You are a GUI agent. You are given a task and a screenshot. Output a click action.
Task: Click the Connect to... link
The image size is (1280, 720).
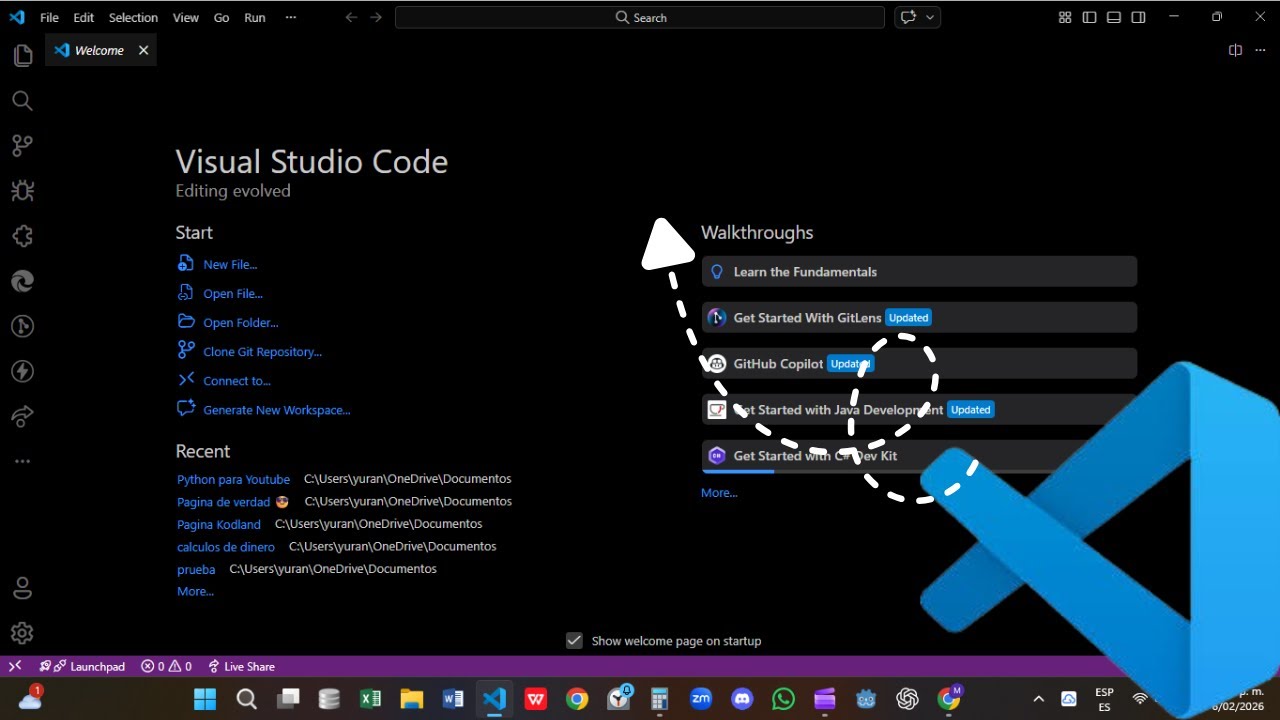click(237, 380)
